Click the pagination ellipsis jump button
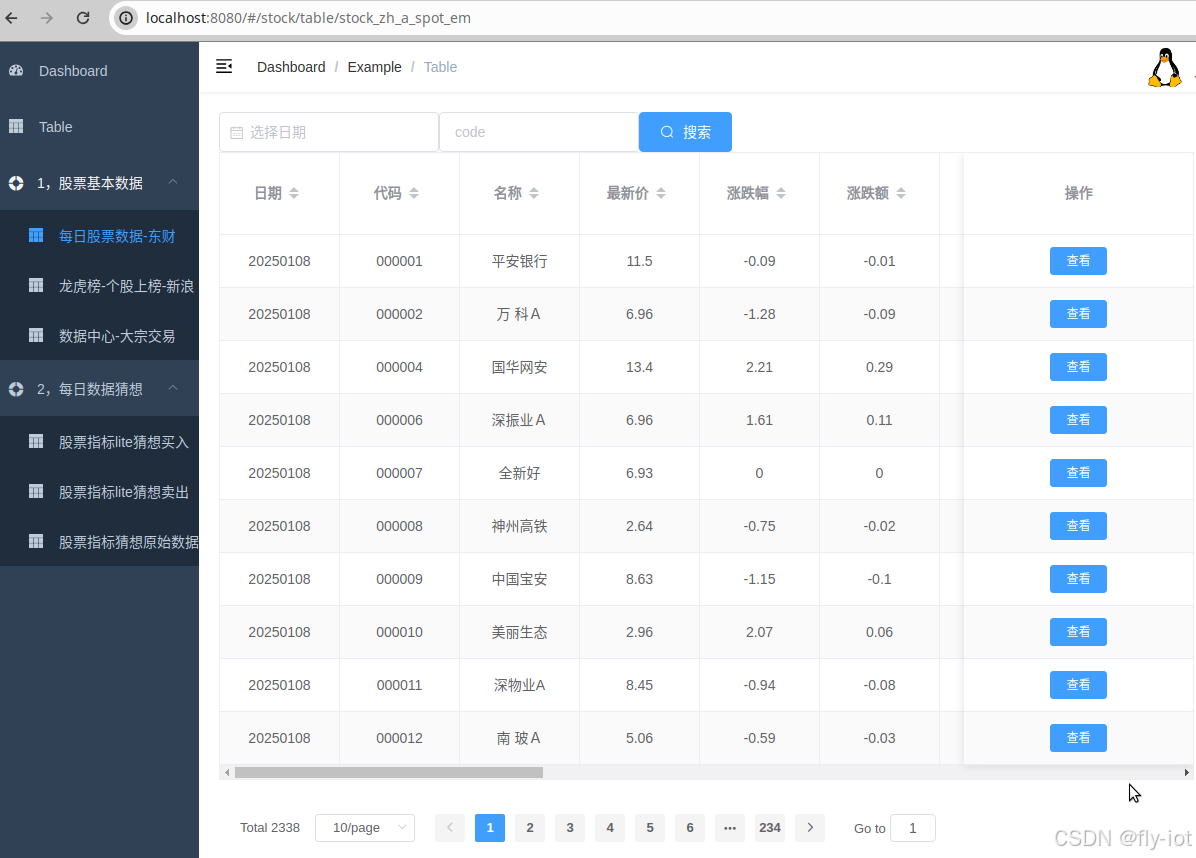Viewport: 1196px width, 858px height. [x=730, y=827]
